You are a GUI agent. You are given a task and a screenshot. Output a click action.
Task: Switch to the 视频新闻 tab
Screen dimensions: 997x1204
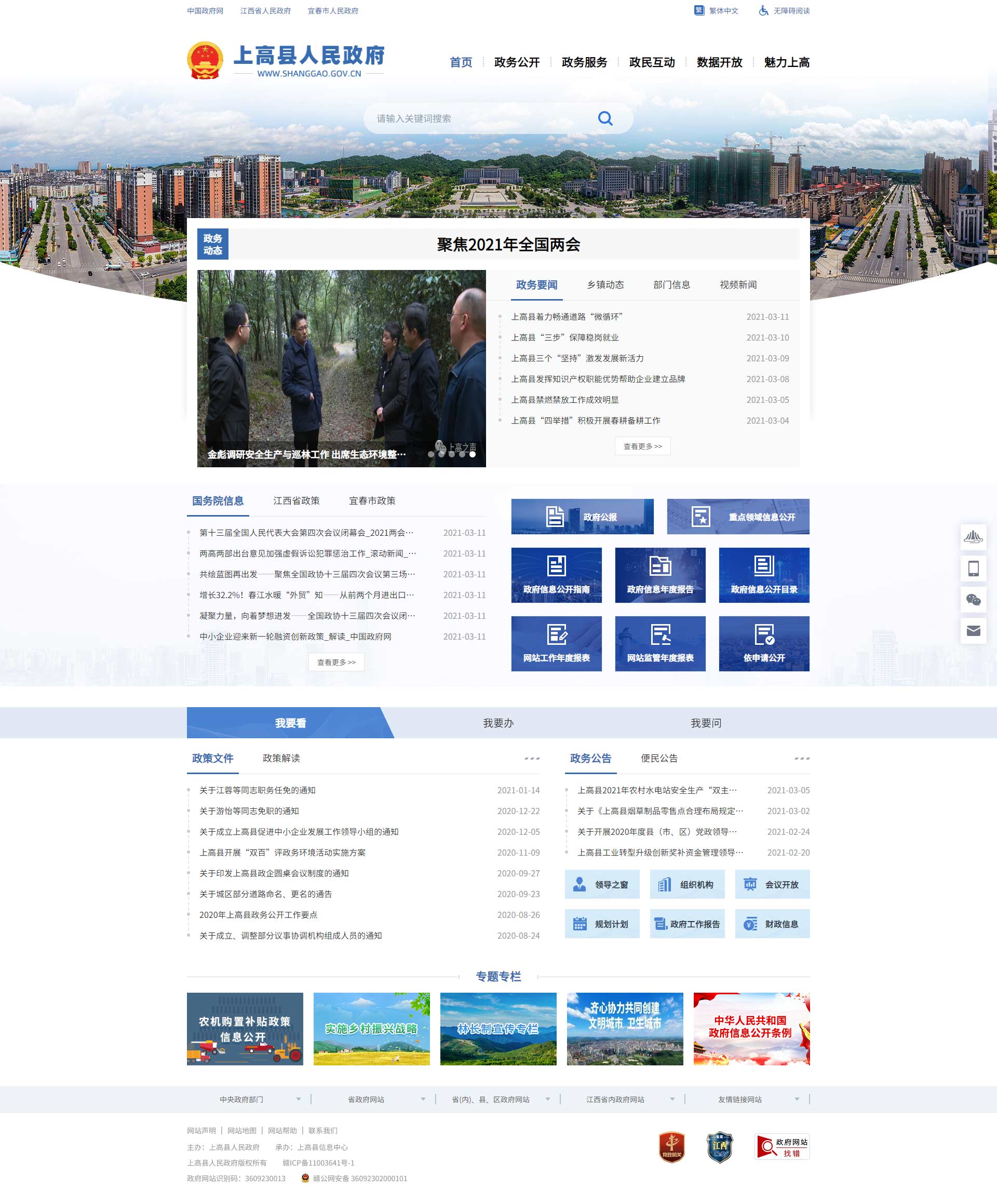coord(738,285)
